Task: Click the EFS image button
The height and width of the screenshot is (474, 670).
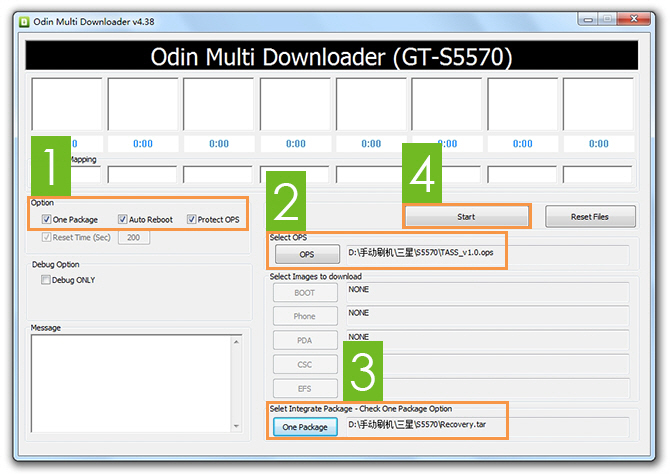Action: 305,389
